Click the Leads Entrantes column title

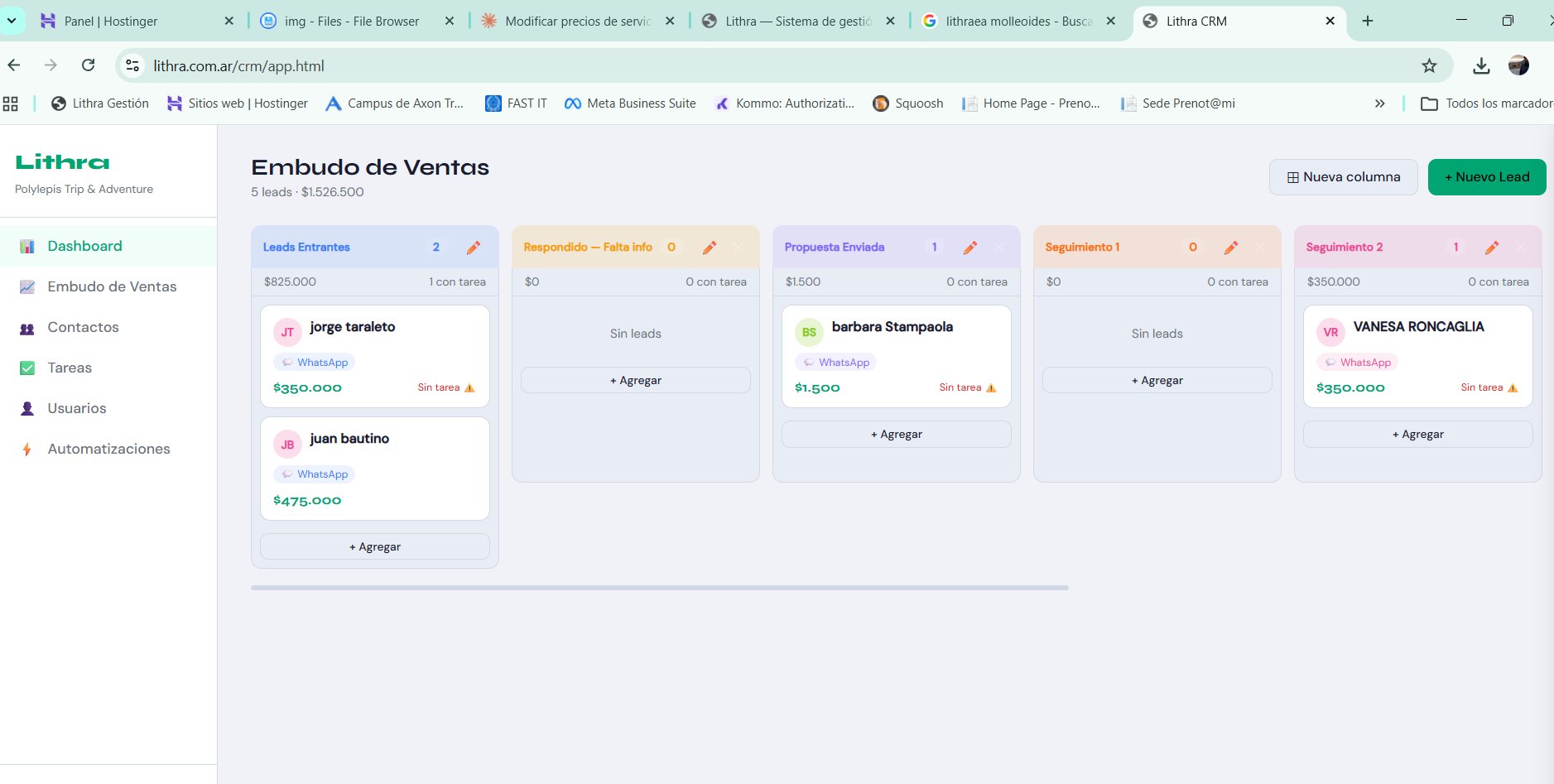point(306,248)
